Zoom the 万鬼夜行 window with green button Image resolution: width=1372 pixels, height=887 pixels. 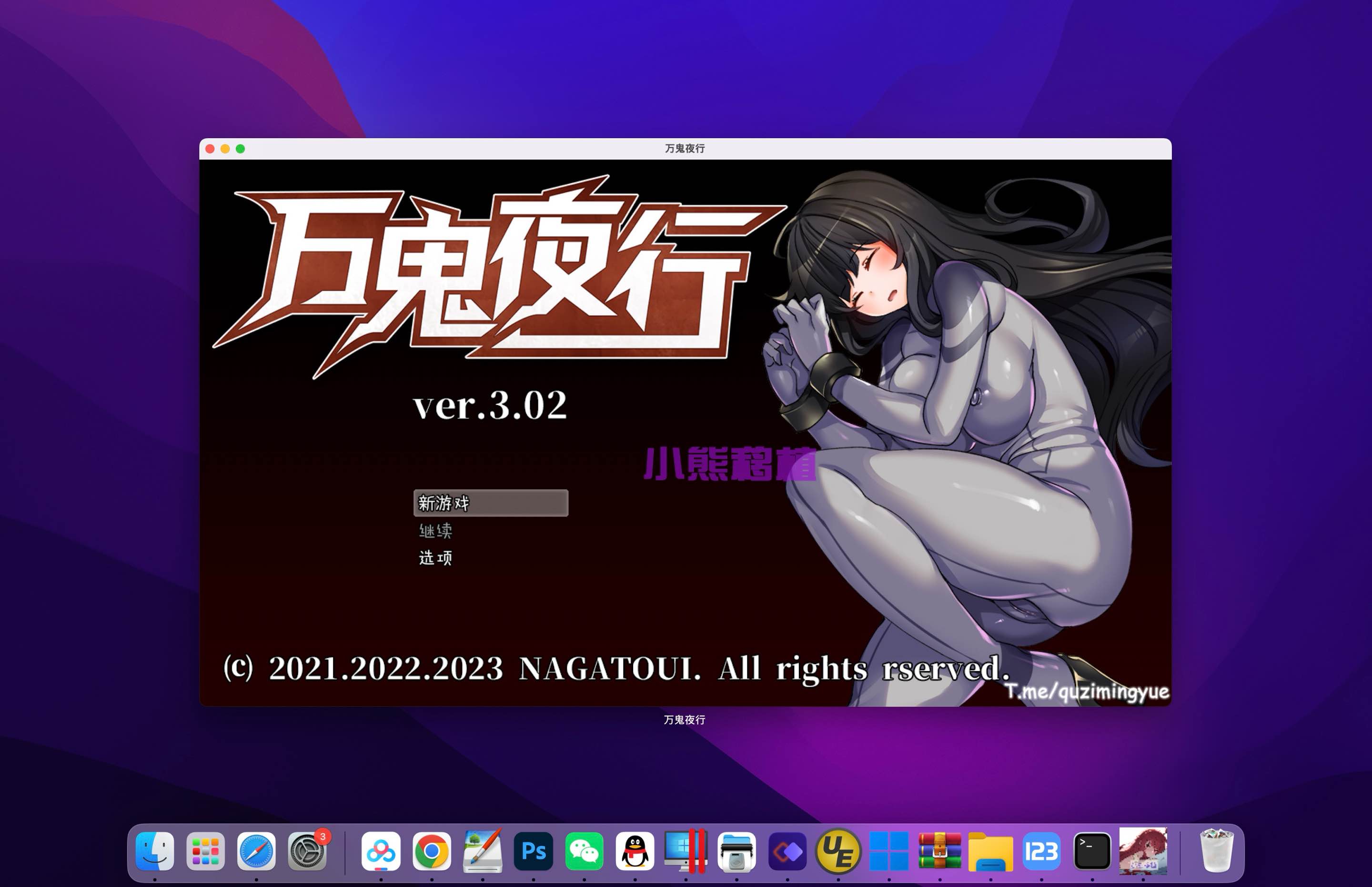tap(240, 149)
